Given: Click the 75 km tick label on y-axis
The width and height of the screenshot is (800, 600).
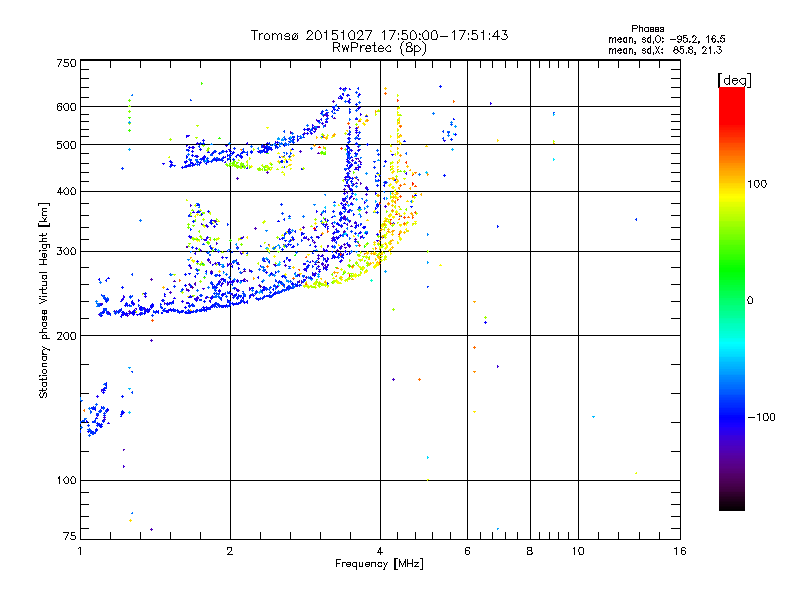Looking at the screenshot, I should [x=70, y=536].
